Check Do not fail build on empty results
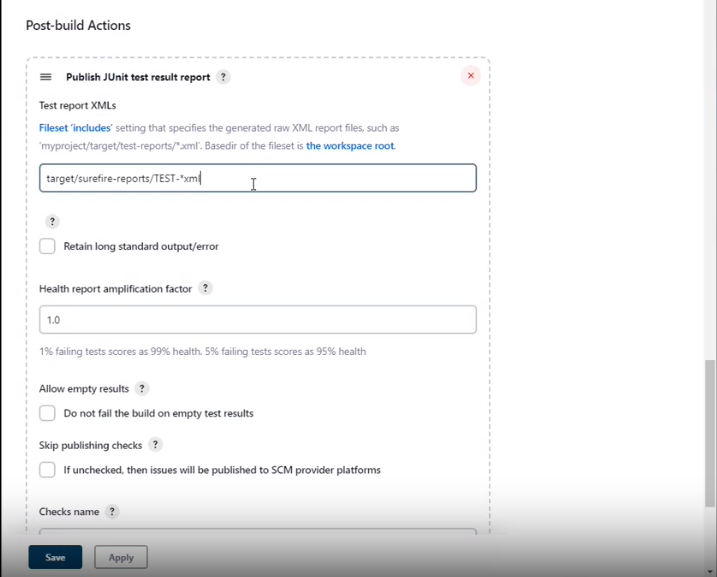Screen dimensions: 717x577 (x=47, y=413)
